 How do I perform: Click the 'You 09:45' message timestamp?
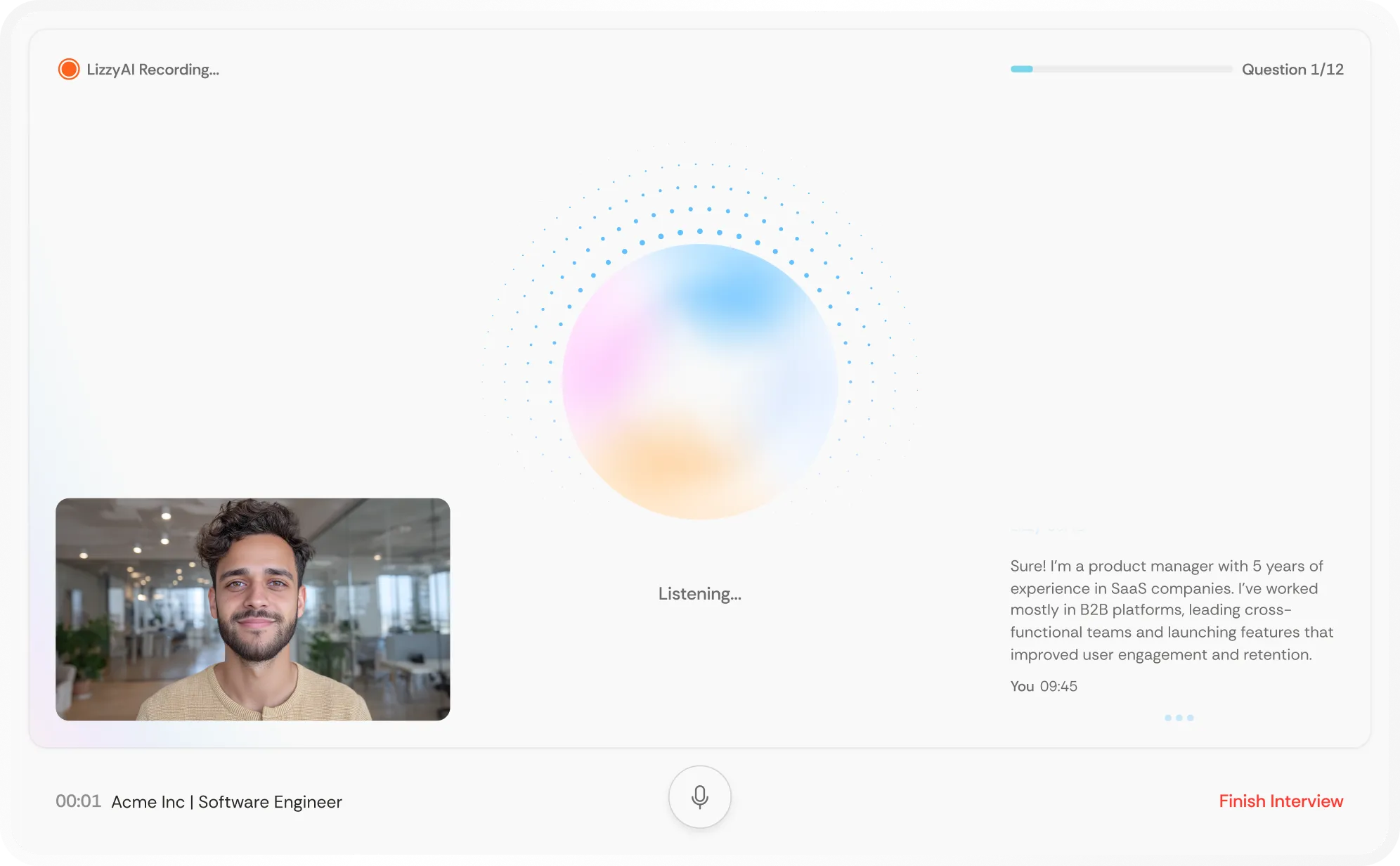click(x=1043, y=686)
